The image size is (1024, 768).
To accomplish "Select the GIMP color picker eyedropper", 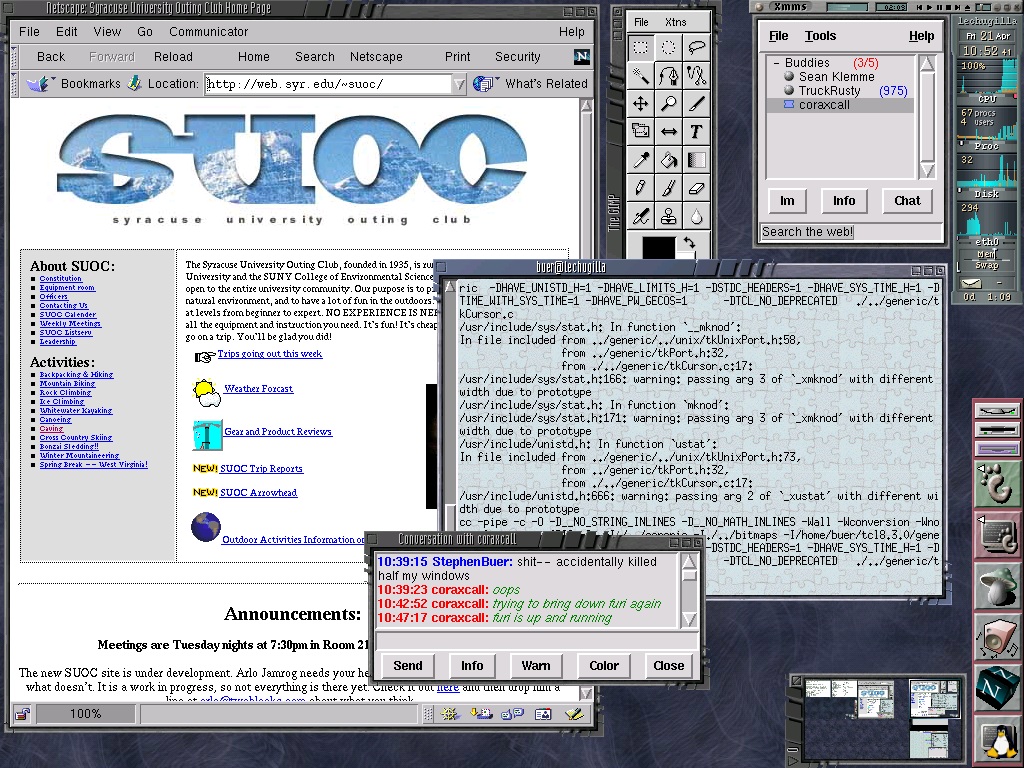I will [641, 159].
